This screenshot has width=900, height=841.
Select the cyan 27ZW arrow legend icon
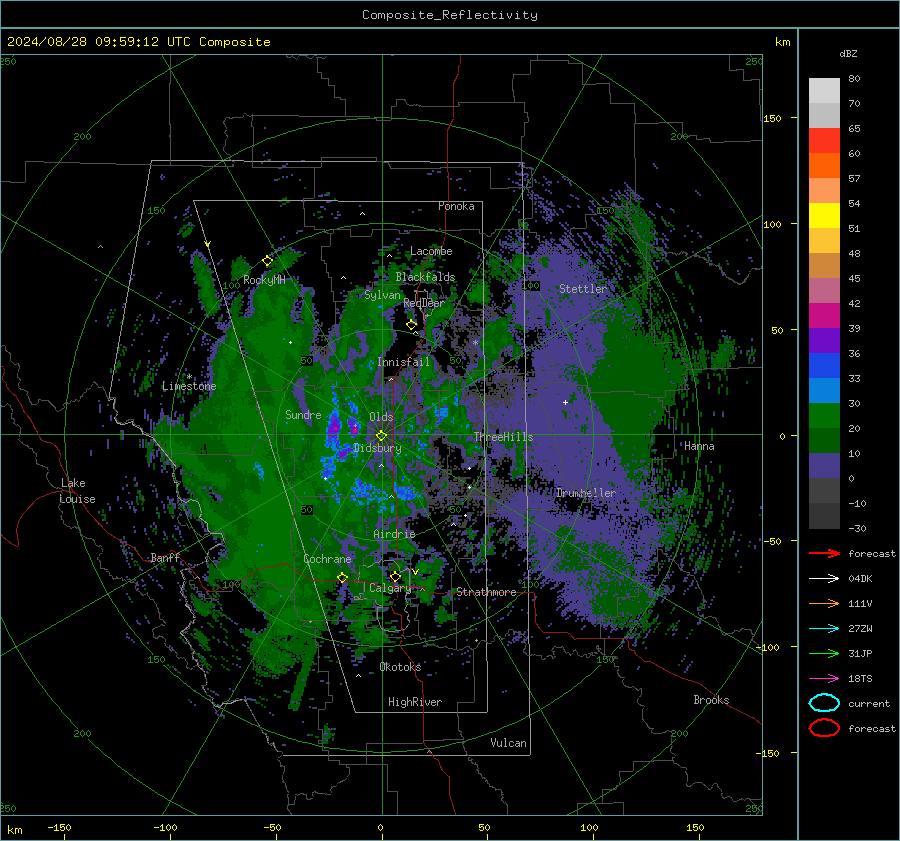coord(824,628)
